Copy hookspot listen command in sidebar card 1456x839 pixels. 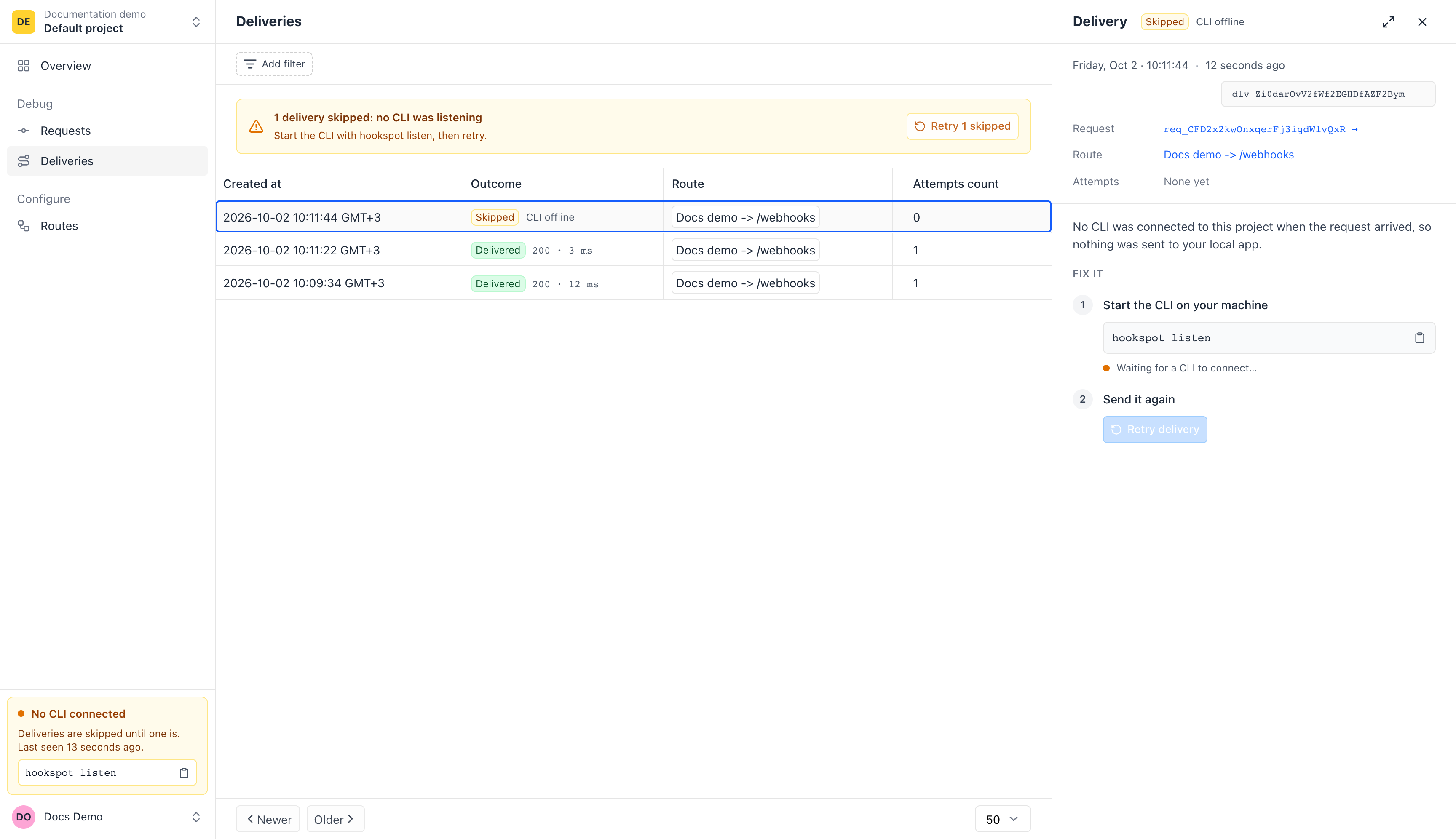(184, 773)
